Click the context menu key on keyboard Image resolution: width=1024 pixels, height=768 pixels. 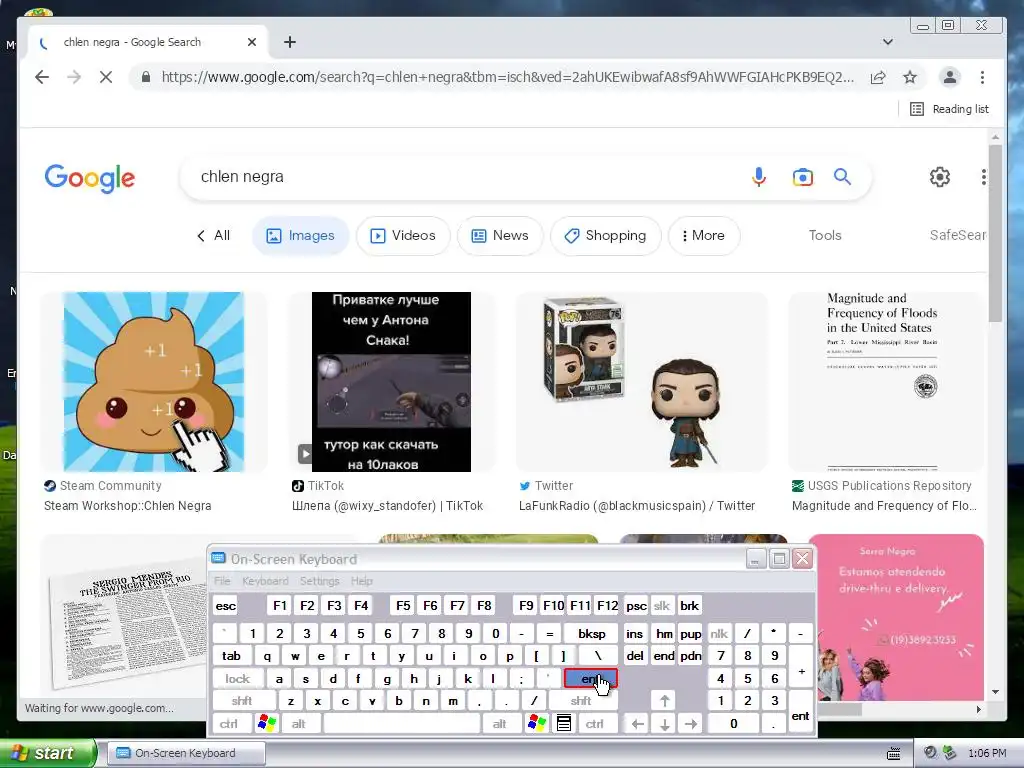[564, 723]
